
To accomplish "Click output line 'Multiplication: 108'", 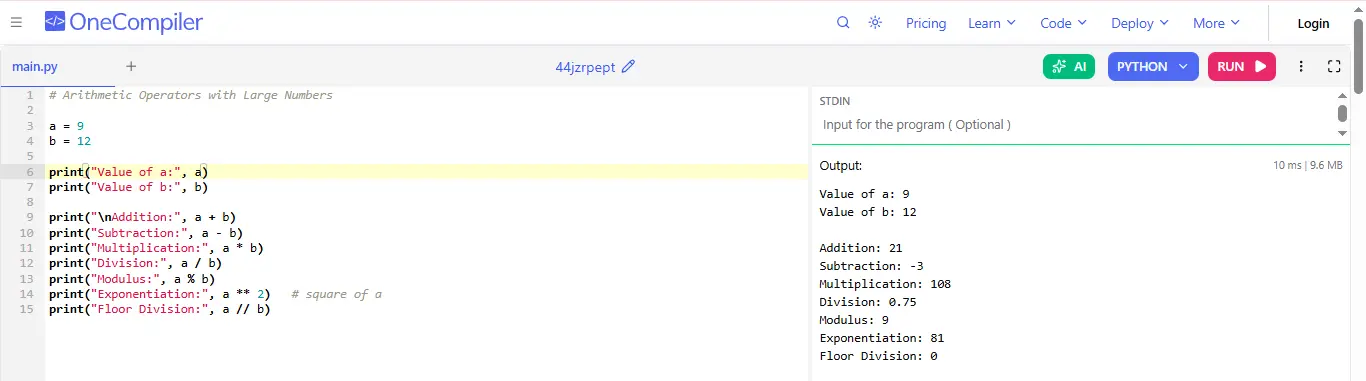I will (885, 284).
